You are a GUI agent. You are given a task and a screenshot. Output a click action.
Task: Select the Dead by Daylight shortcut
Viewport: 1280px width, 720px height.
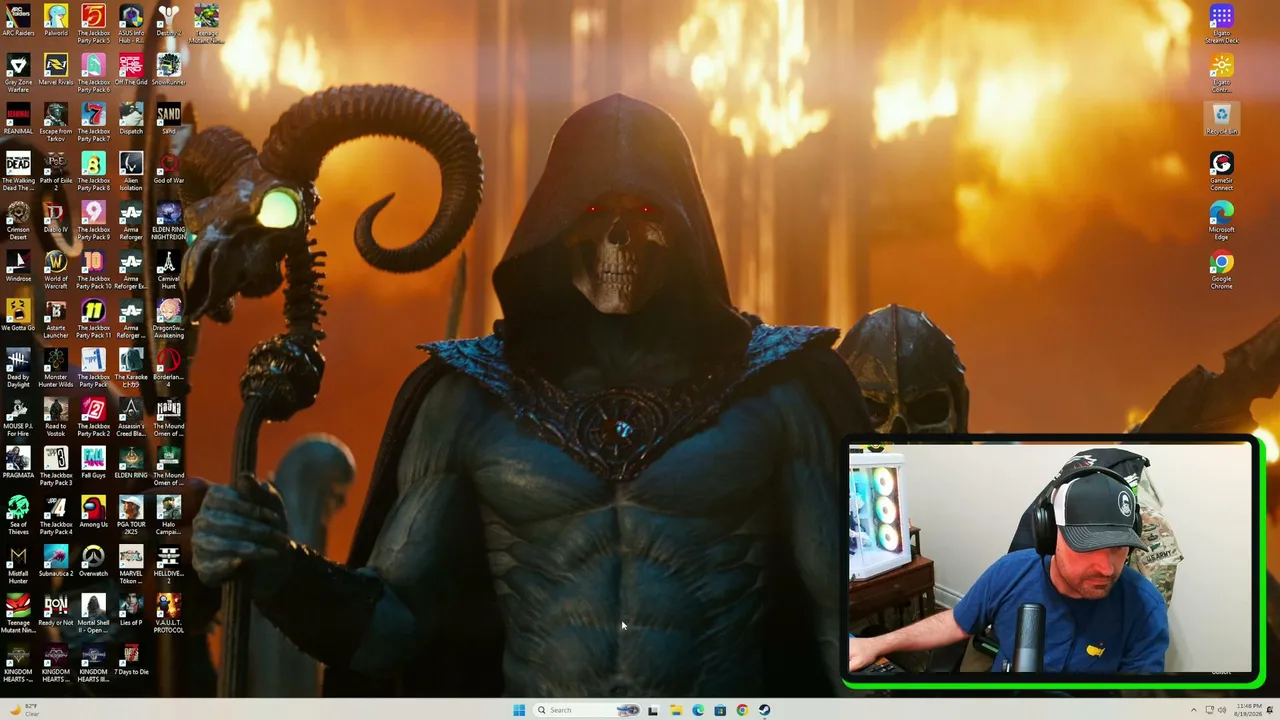point(18,367)
